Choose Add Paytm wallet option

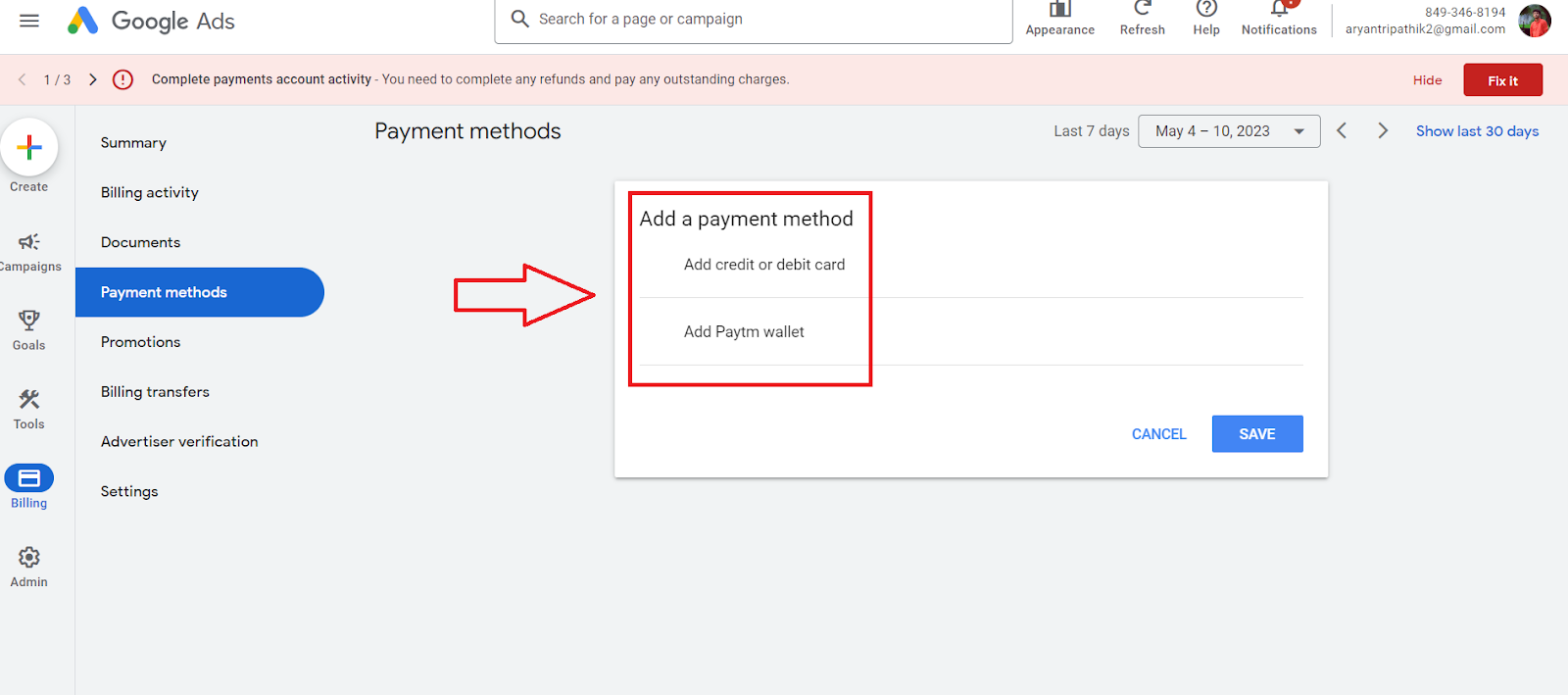click(x=744, y=332)
